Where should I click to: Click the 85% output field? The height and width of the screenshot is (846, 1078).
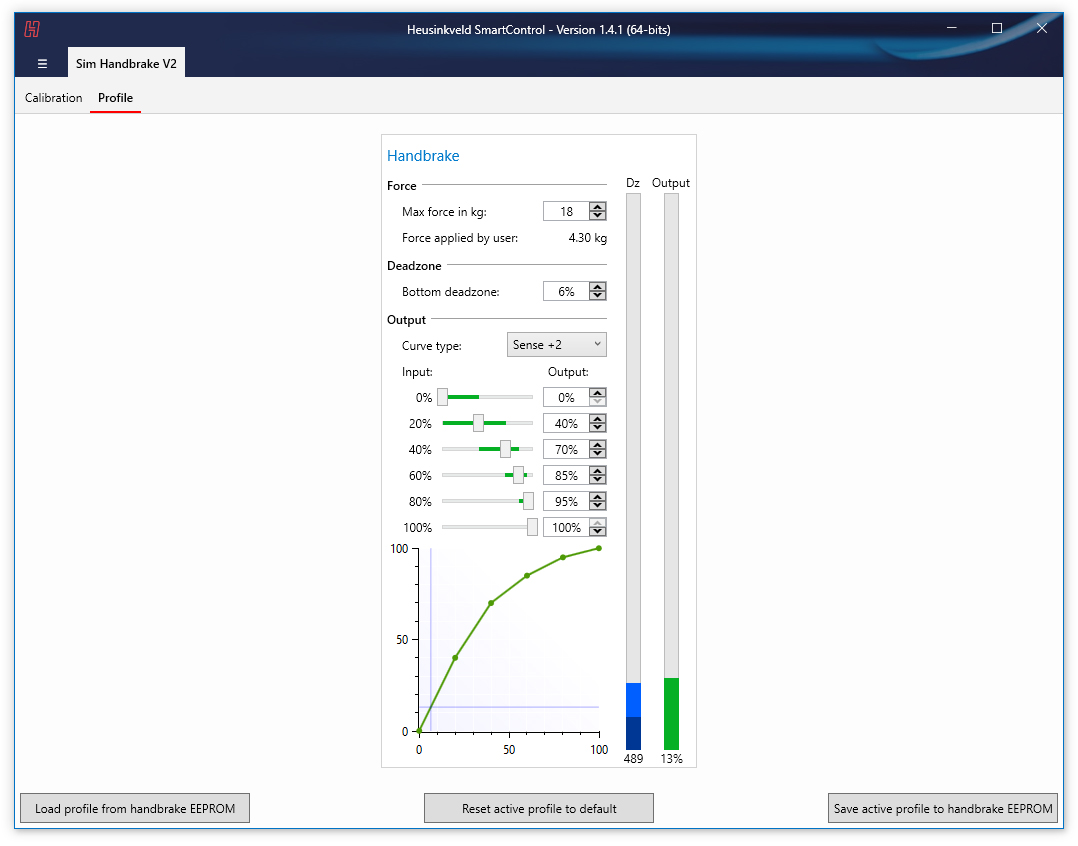click(x=566, y=476)
